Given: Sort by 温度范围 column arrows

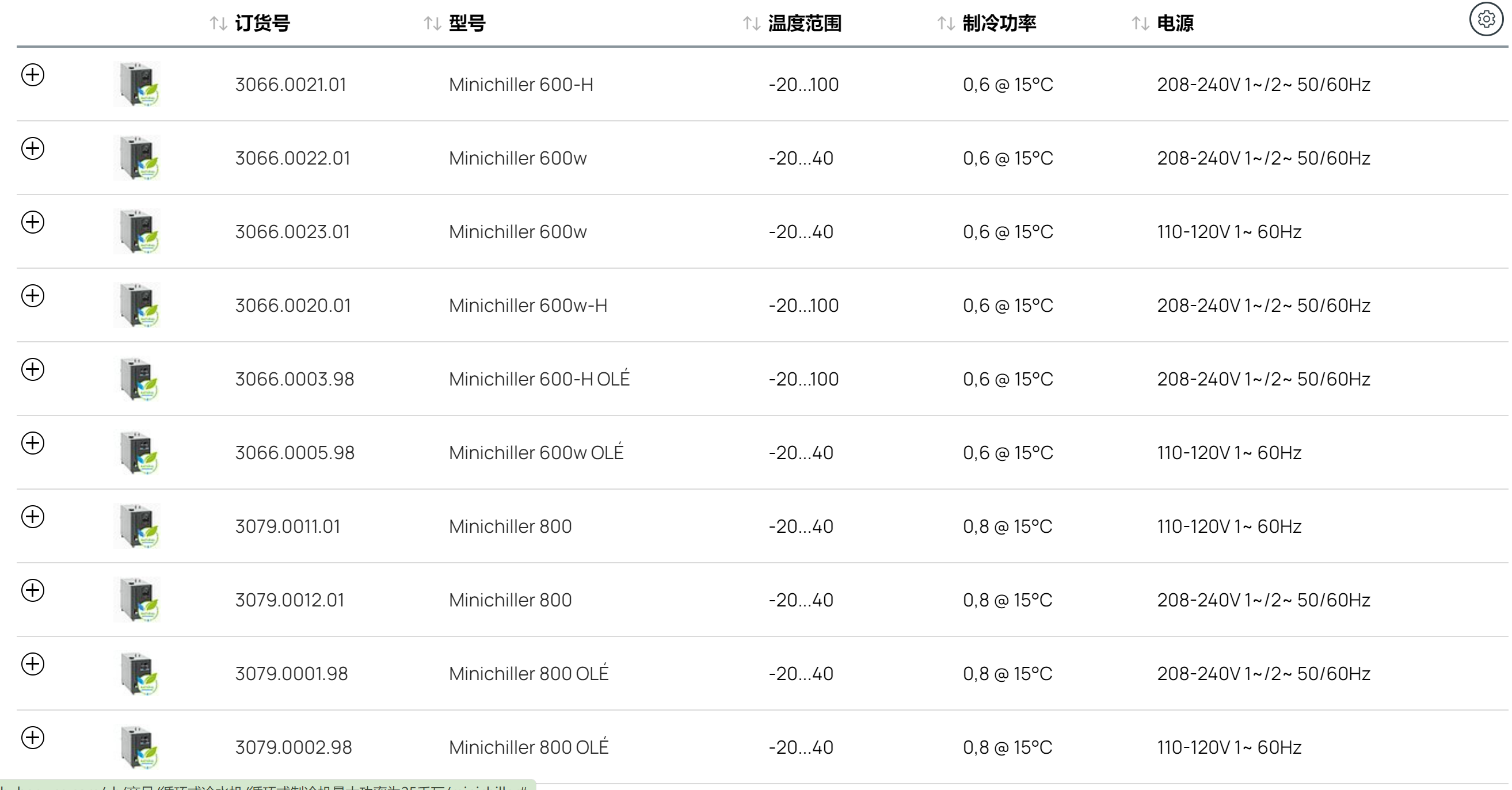Looking at the screenshot, I should pos(751,24).
